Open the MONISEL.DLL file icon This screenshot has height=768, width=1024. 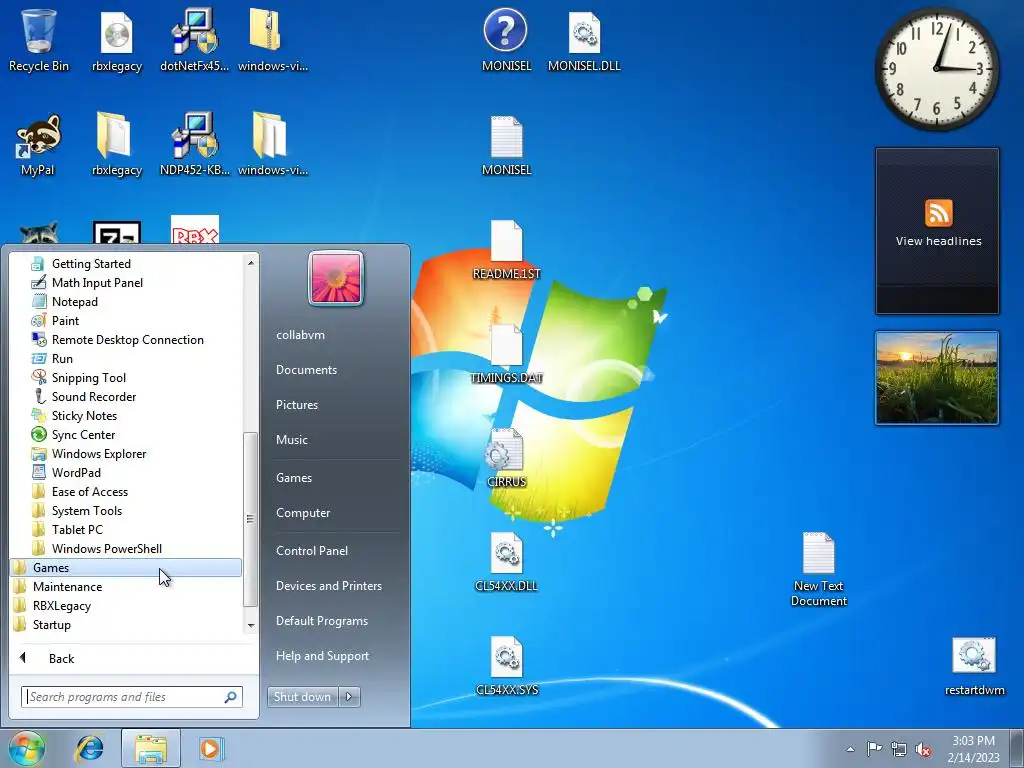(584, 39)
